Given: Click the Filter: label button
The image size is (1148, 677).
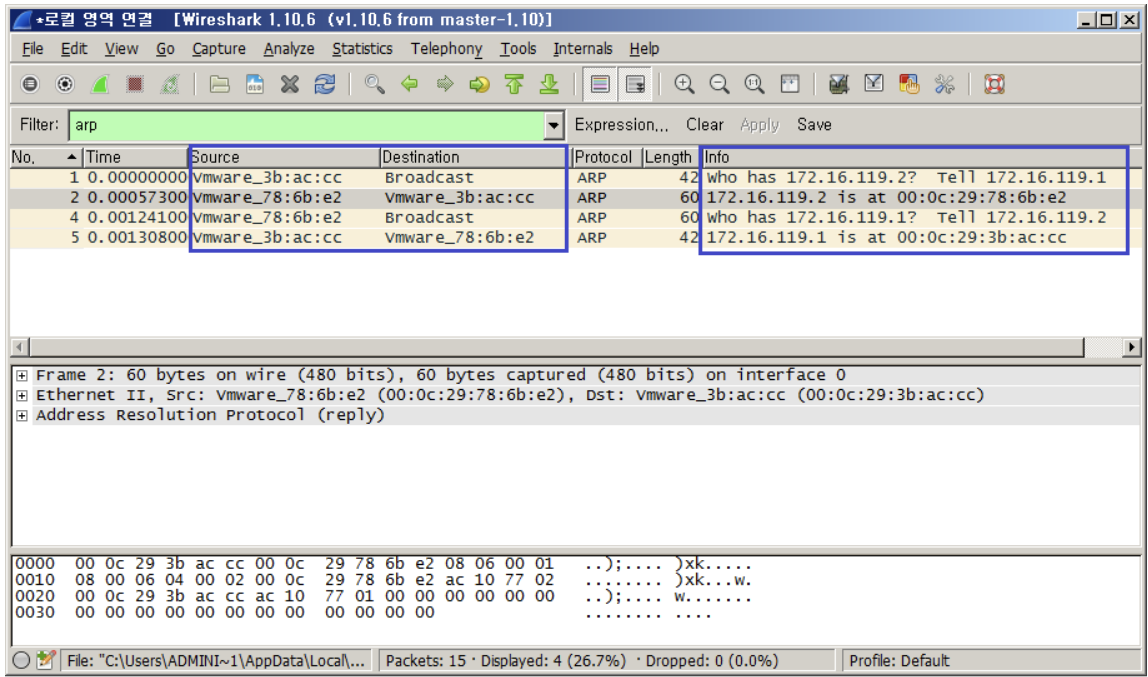Looking at the screenshot, I should (x=40, y=125).
